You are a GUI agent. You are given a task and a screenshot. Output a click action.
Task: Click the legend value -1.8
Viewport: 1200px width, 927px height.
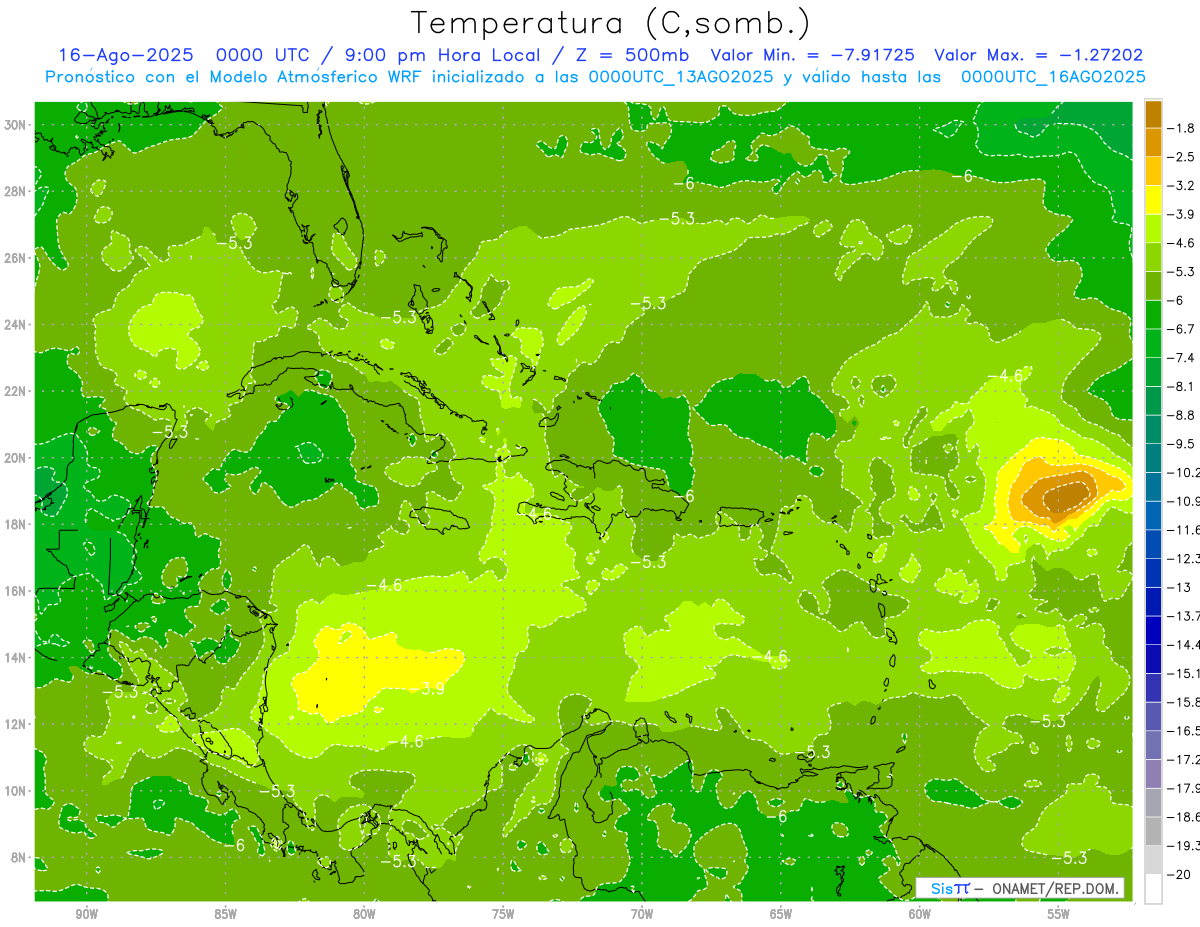[x=1181, y=128]
